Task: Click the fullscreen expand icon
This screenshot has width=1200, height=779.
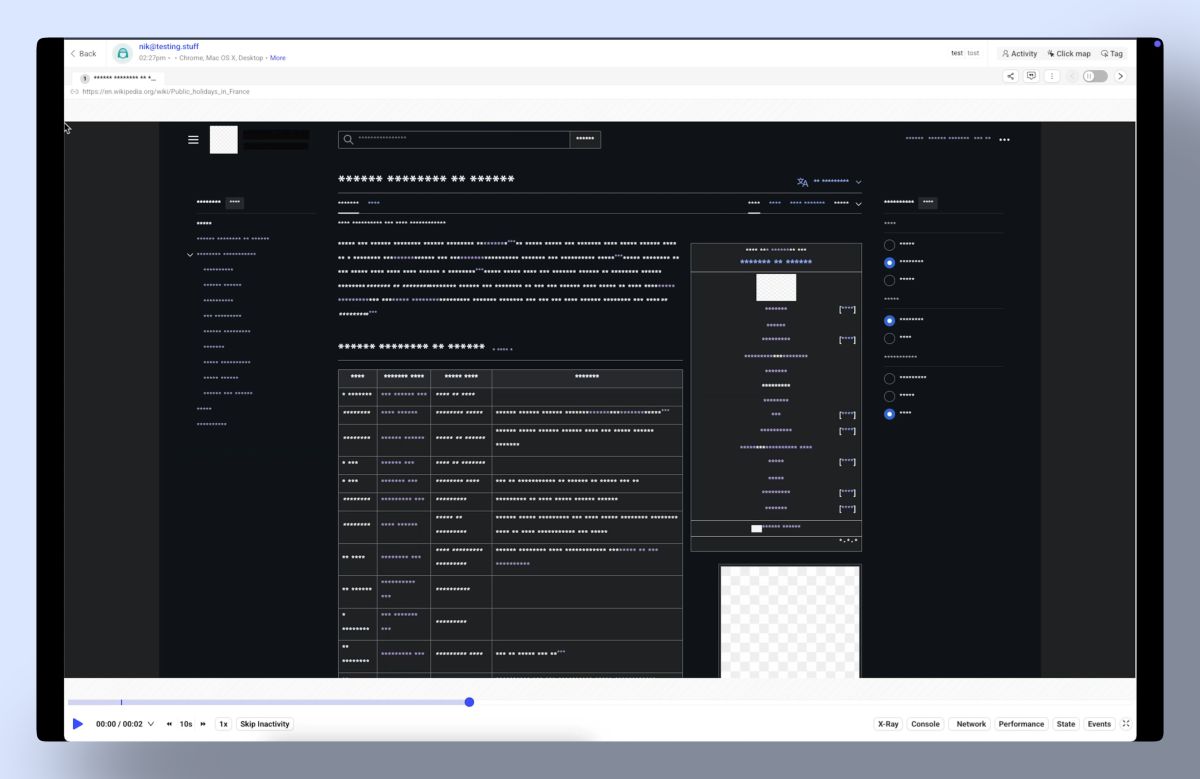Action: [1126, 724]
